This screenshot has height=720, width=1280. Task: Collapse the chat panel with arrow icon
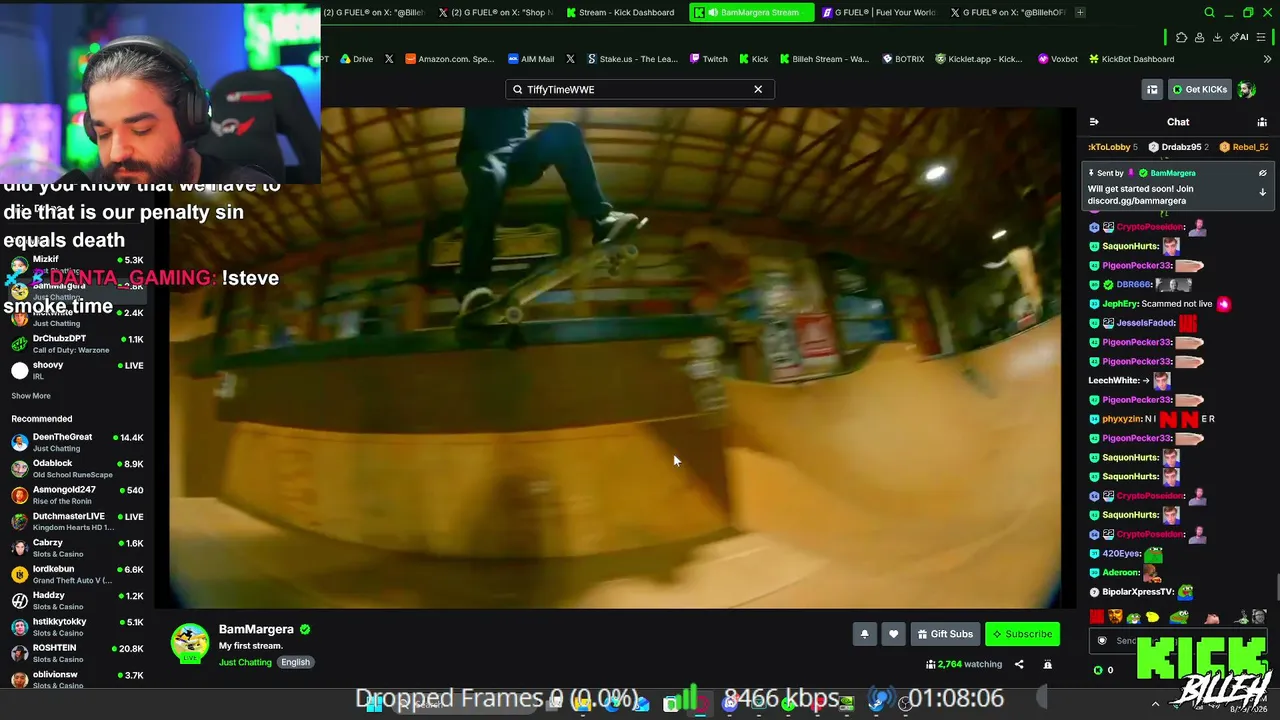pos(1094,122)
